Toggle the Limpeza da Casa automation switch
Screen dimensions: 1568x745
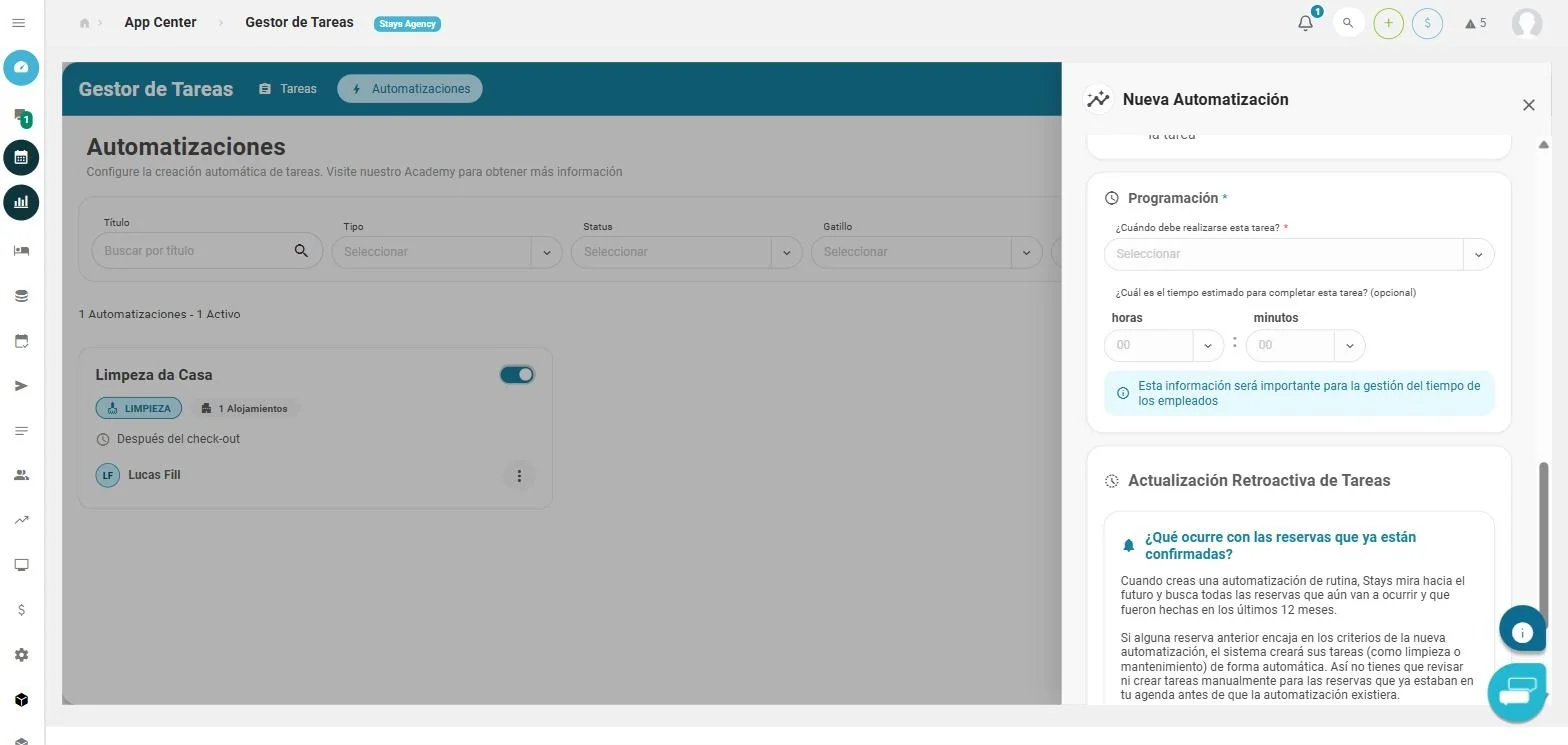click(517, 375)
